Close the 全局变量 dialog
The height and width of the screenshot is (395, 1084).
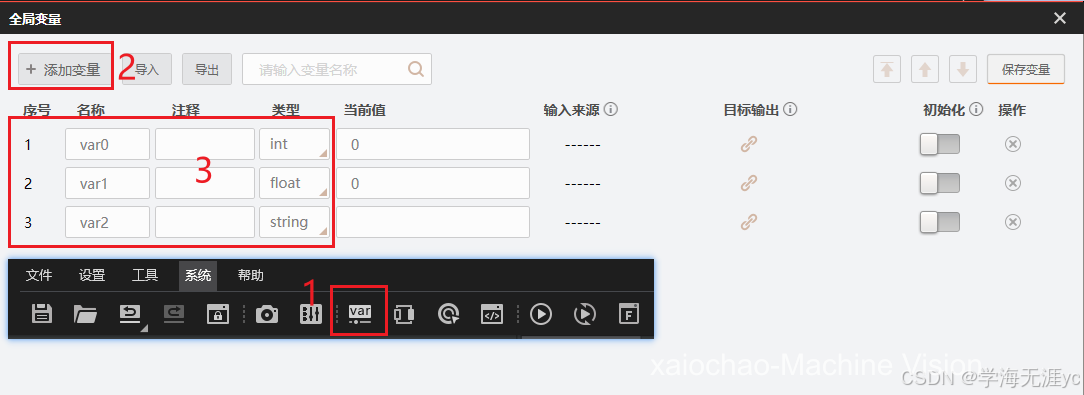(1060, 18)
